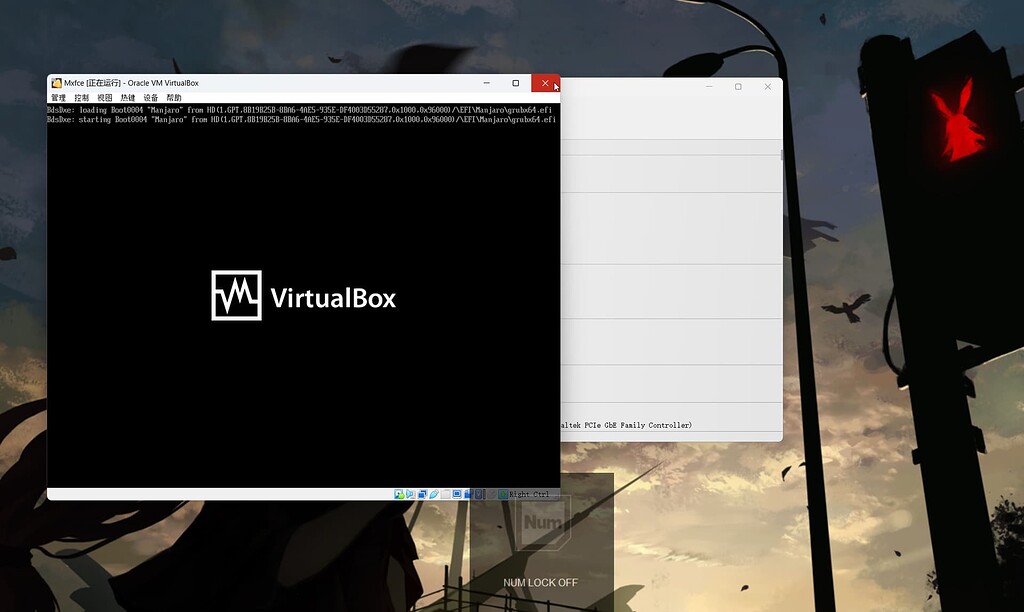Click the video recording indicator icon
The width and height of the screenshot is (1024, 612).
(467, 493)
